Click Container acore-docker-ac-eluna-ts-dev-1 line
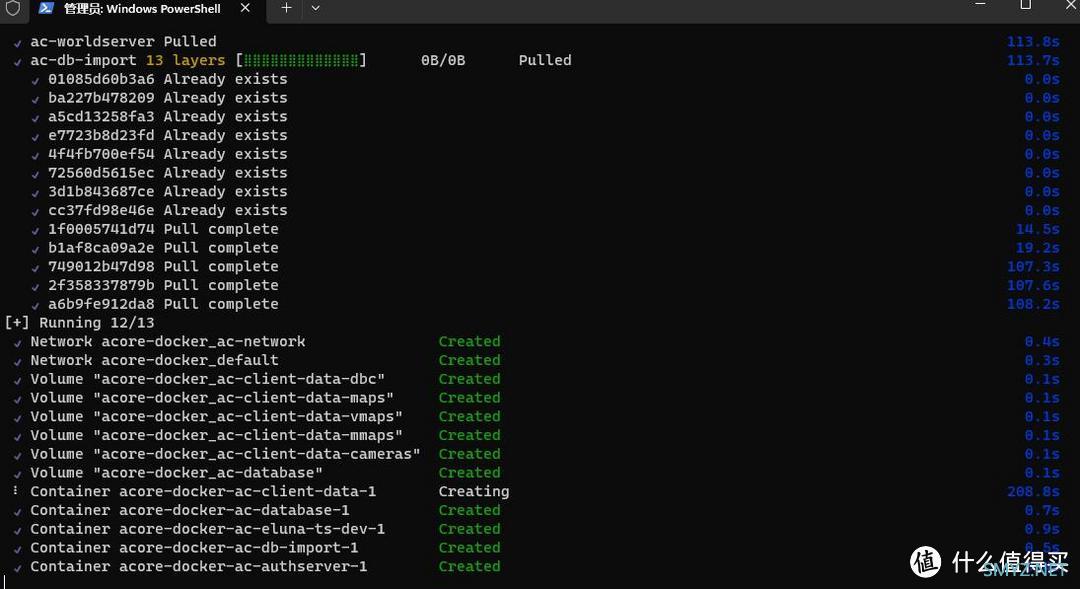Image resolution: width=1080 pixels, height=589 pixels. pyautogui.click(x=207, y=528)
